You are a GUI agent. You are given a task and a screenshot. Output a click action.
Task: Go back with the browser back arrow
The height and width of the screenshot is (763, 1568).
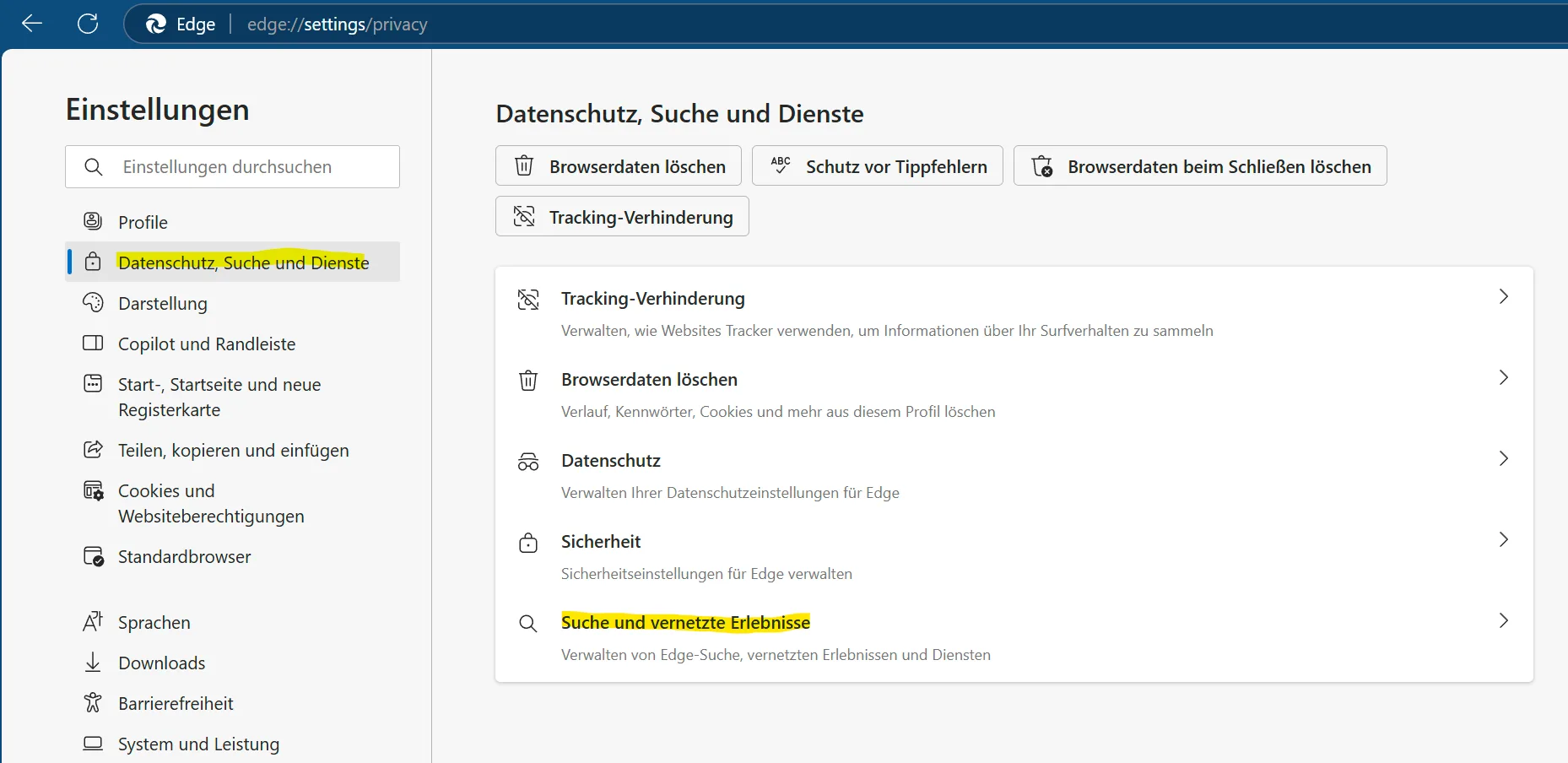(x=32, y=24)
